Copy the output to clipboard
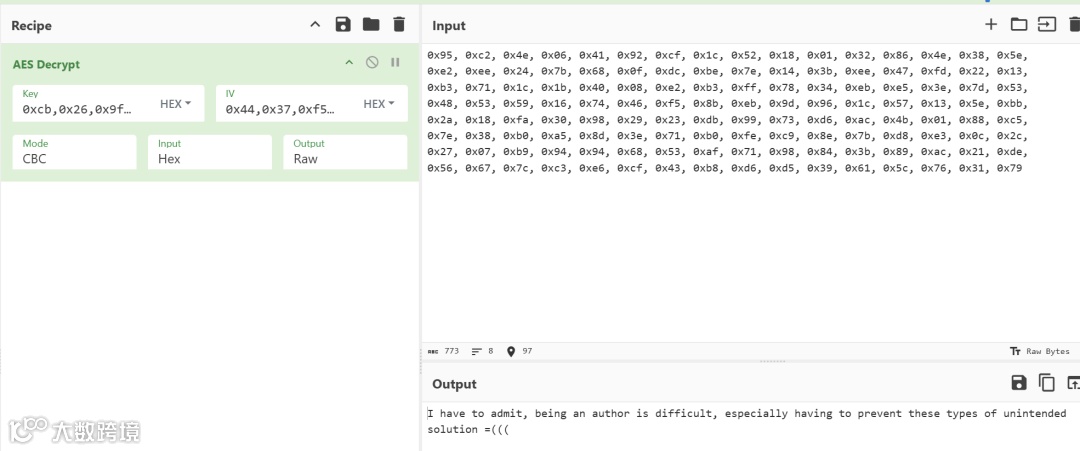1080x451 pixels. point(1047,383)
